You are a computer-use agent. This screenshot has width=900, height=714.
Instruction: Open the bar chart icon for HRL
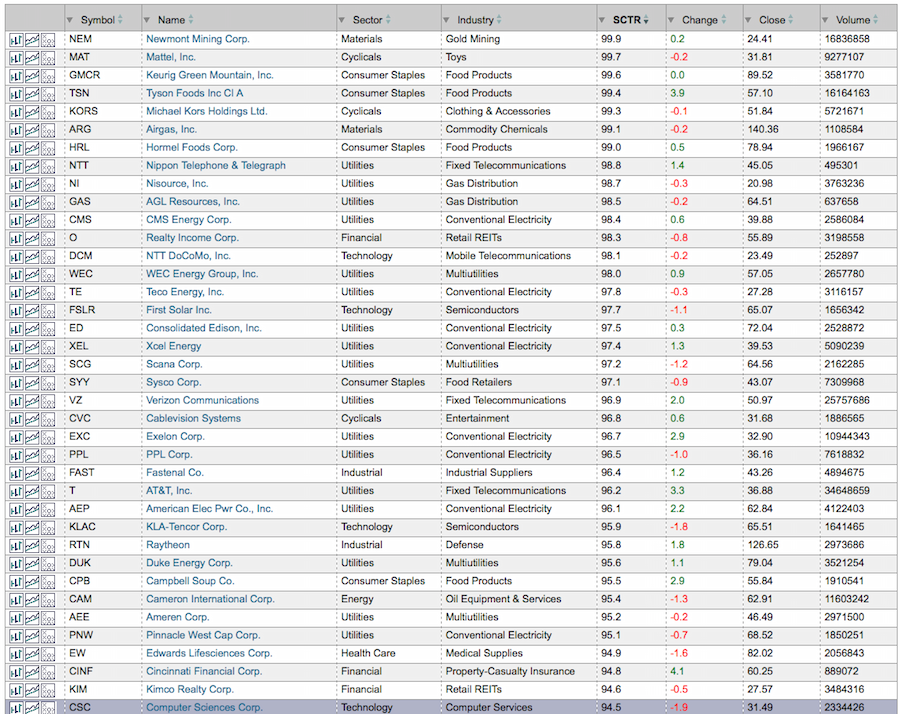[16, 149]
